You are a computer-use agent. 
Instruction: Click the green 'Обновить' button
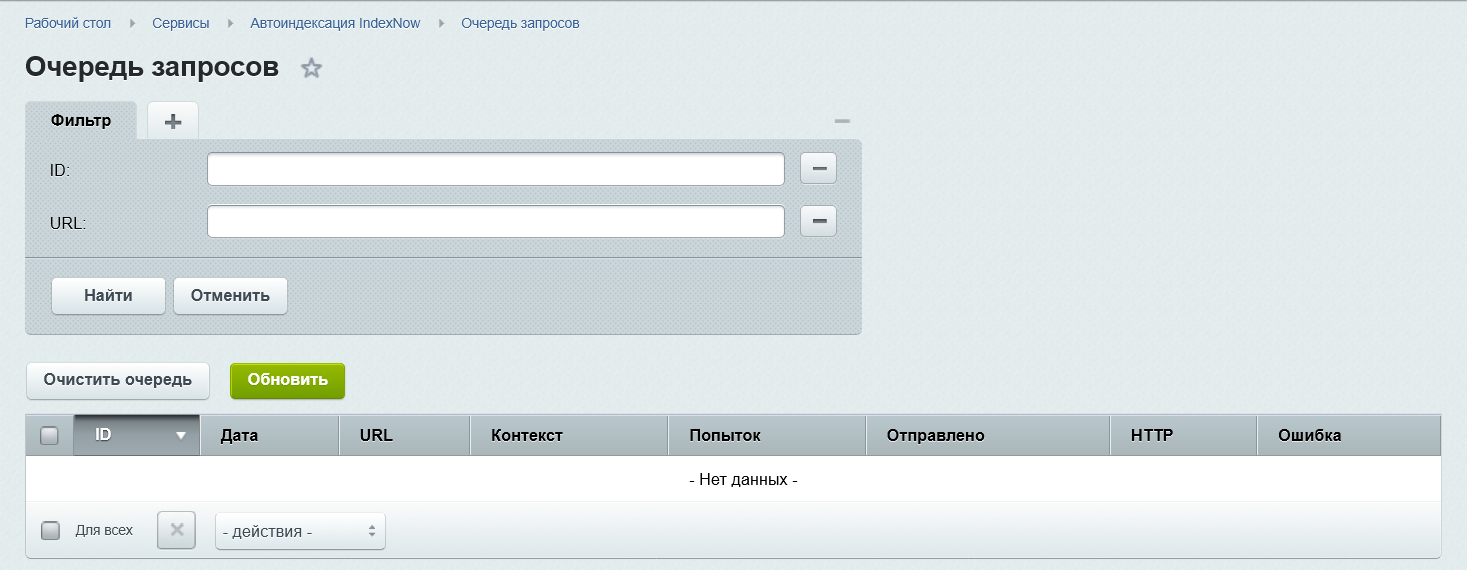(287, 380)
